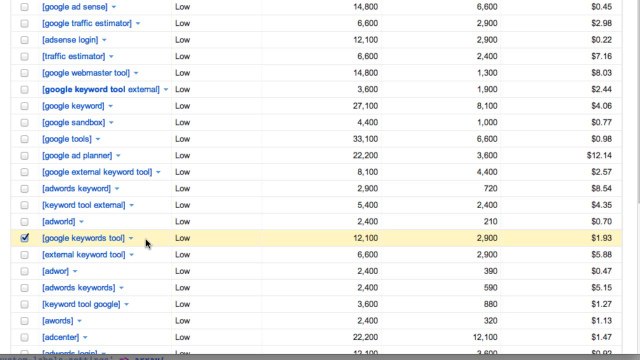Click the 27,100 searches cell
Screen dimensions: 640x360
click(365, 106)
